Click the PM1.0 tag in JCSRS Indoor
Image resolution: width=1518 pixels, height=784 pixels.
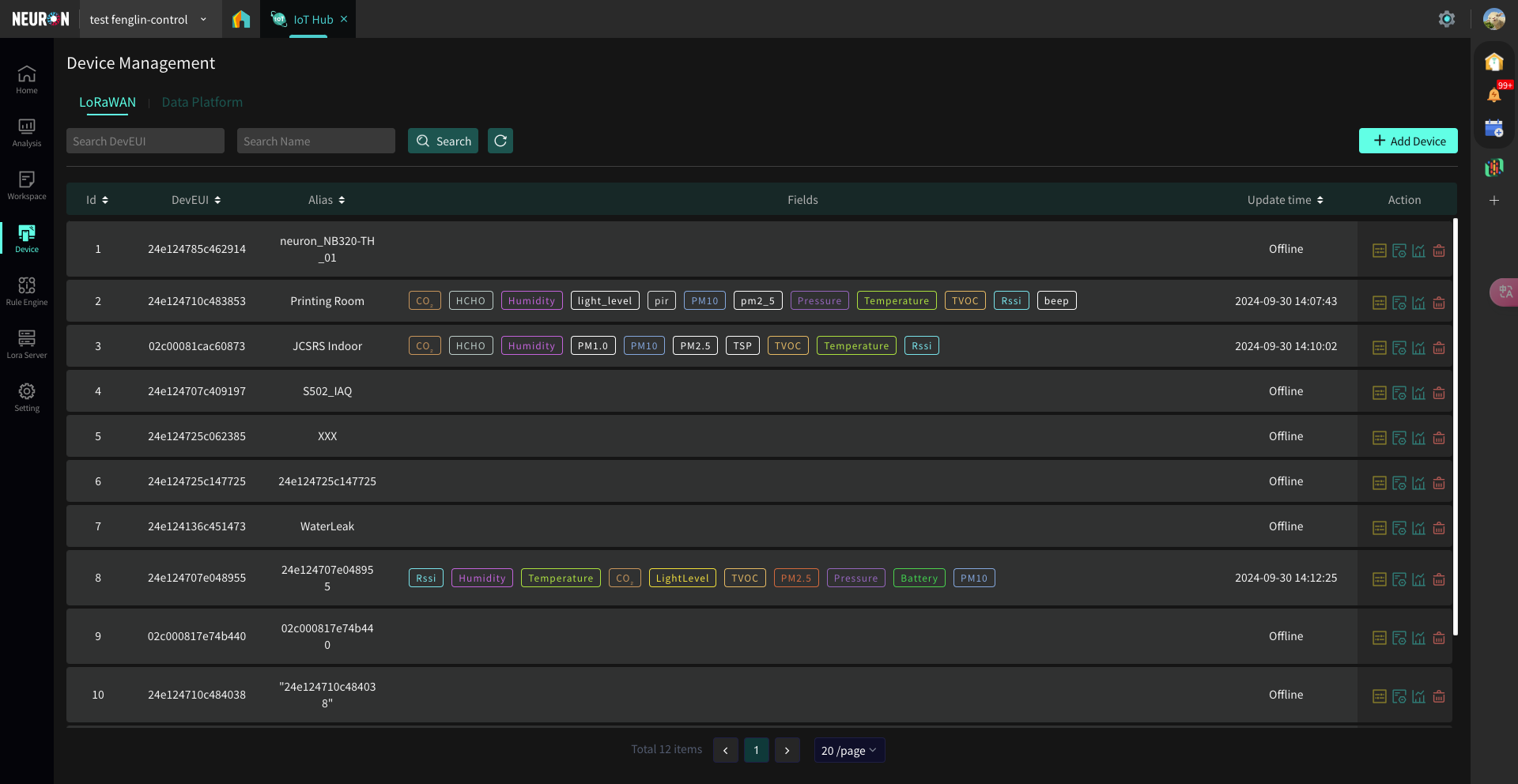[x=593, y=345]
